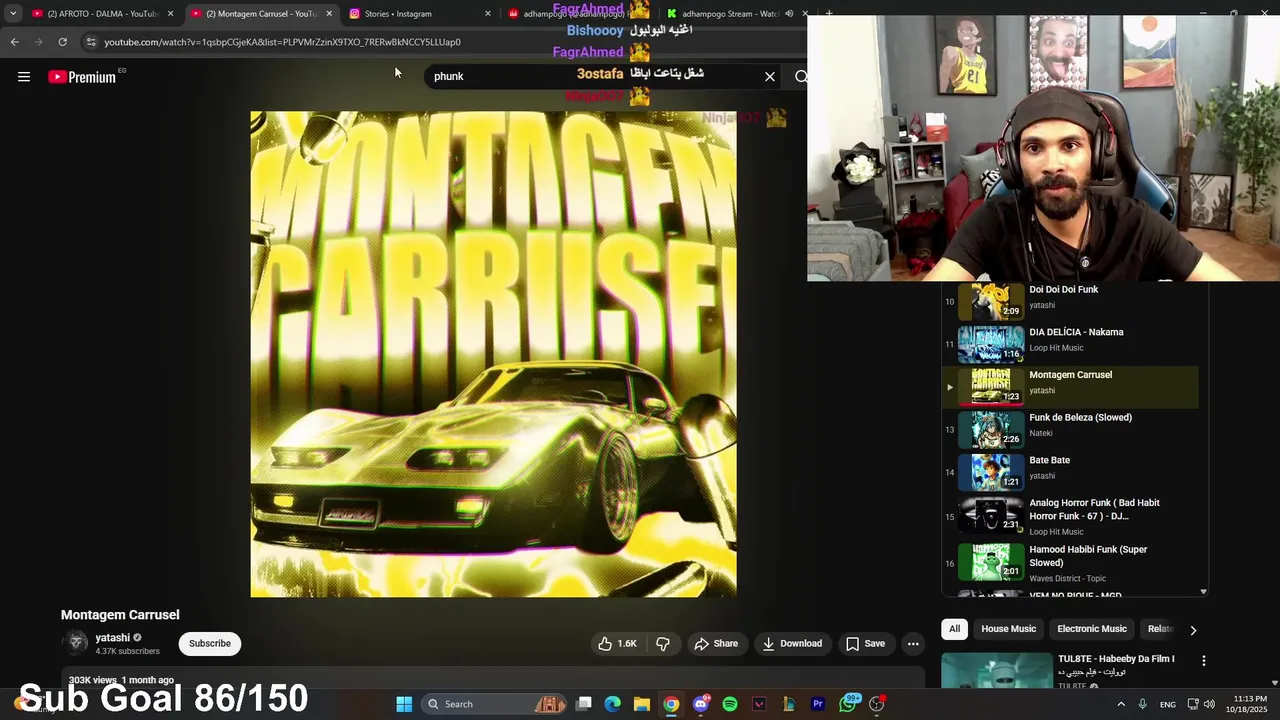Close the AFROTO - DALMA tab
Screen dimensions: 1280x720
170,14
